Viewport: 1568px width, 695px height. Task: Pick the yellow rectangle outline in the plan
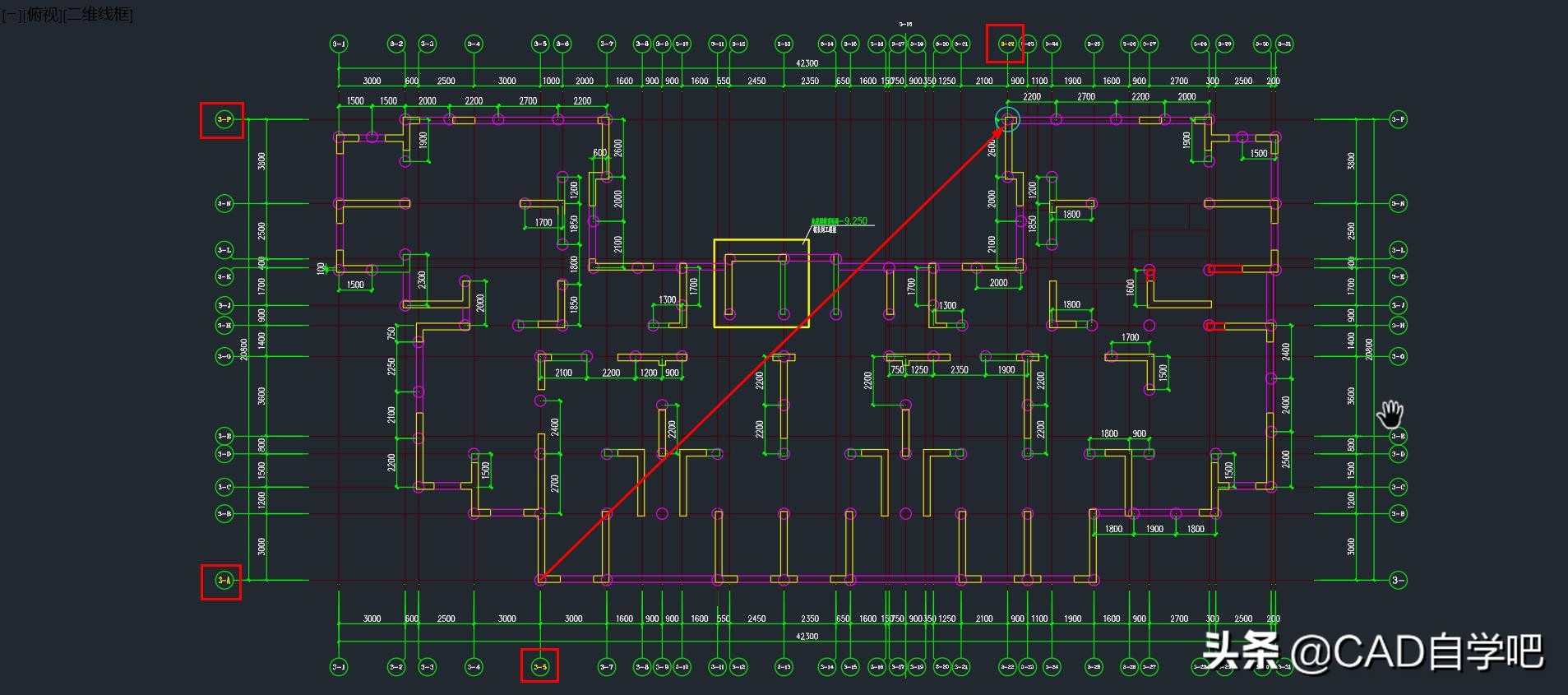coord(761,283)
